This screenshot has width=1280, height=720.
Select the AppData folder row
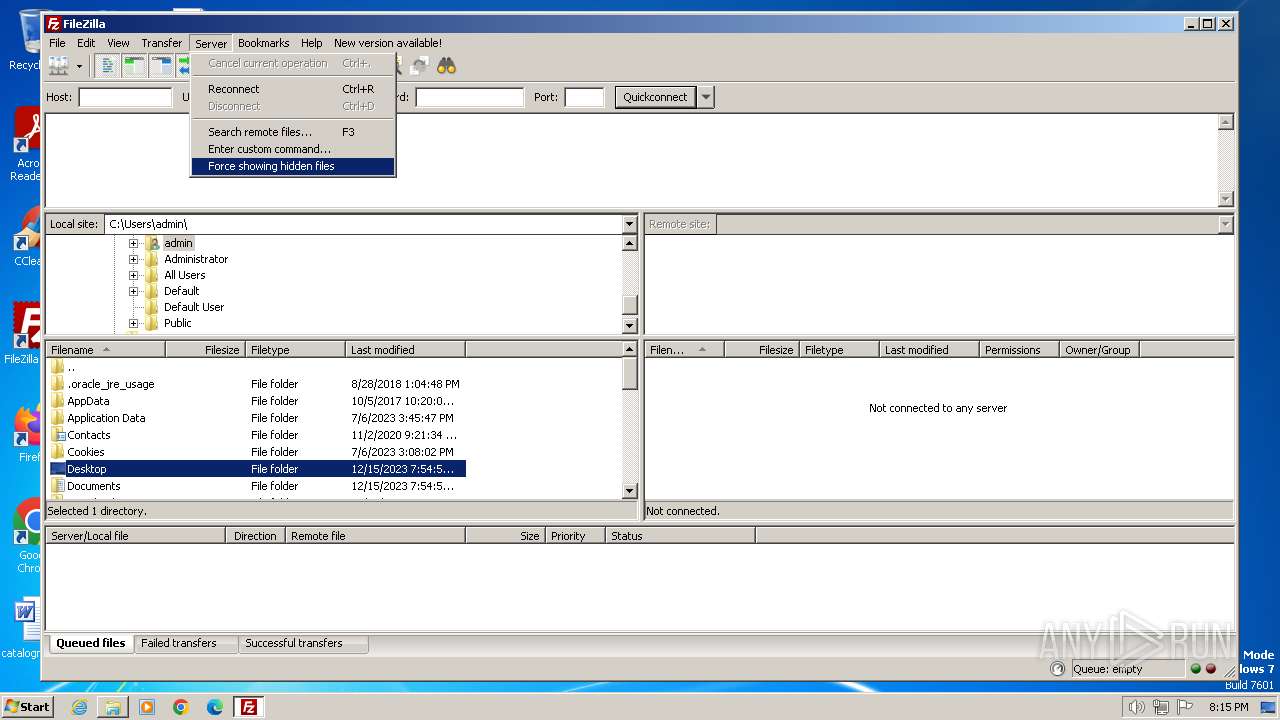(255, 401)
